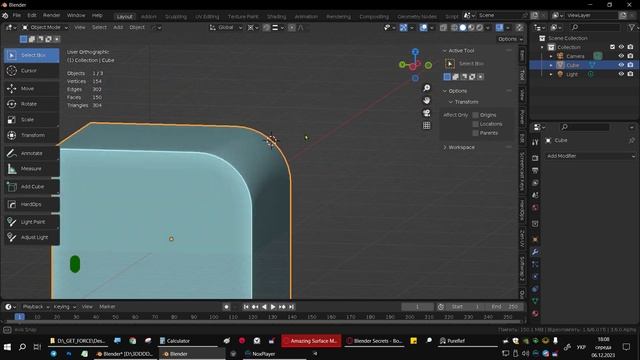Switch to rendered viewport shading

(480, 28)
